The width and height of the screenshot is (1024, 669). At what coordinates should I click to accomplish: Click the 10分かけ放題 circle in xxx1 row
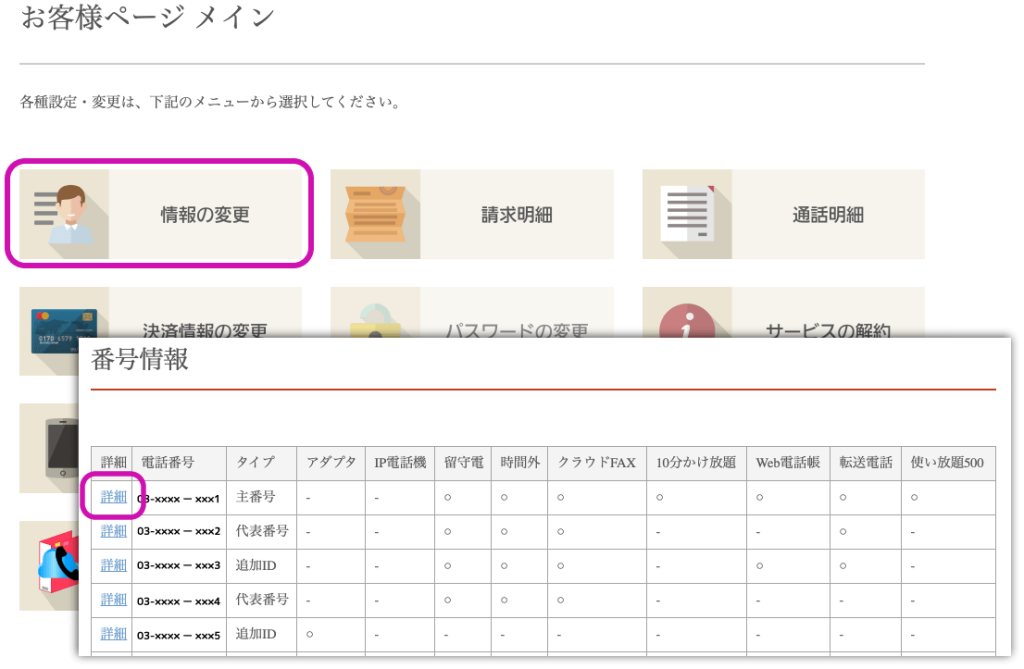[x=660, y=498]
